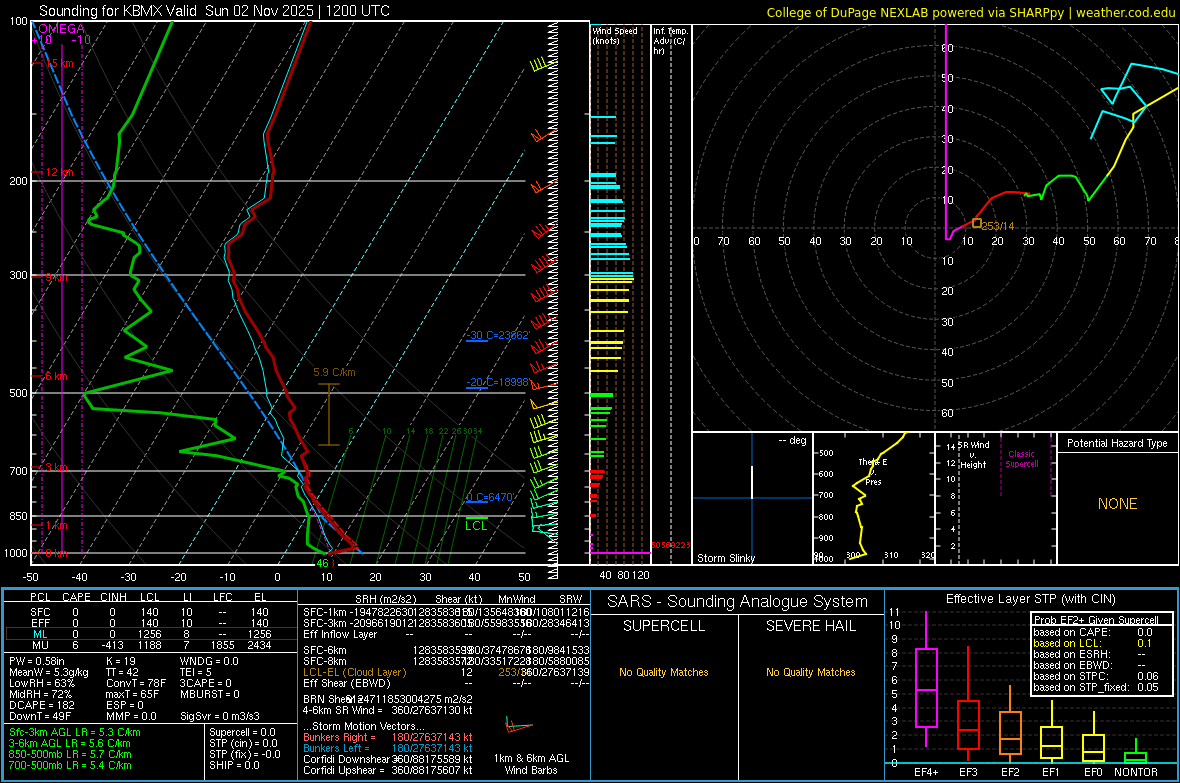Click the 'based on STP_fixed: 0.05' line
Screen dimensions: 1180x783
(1096, 687)
